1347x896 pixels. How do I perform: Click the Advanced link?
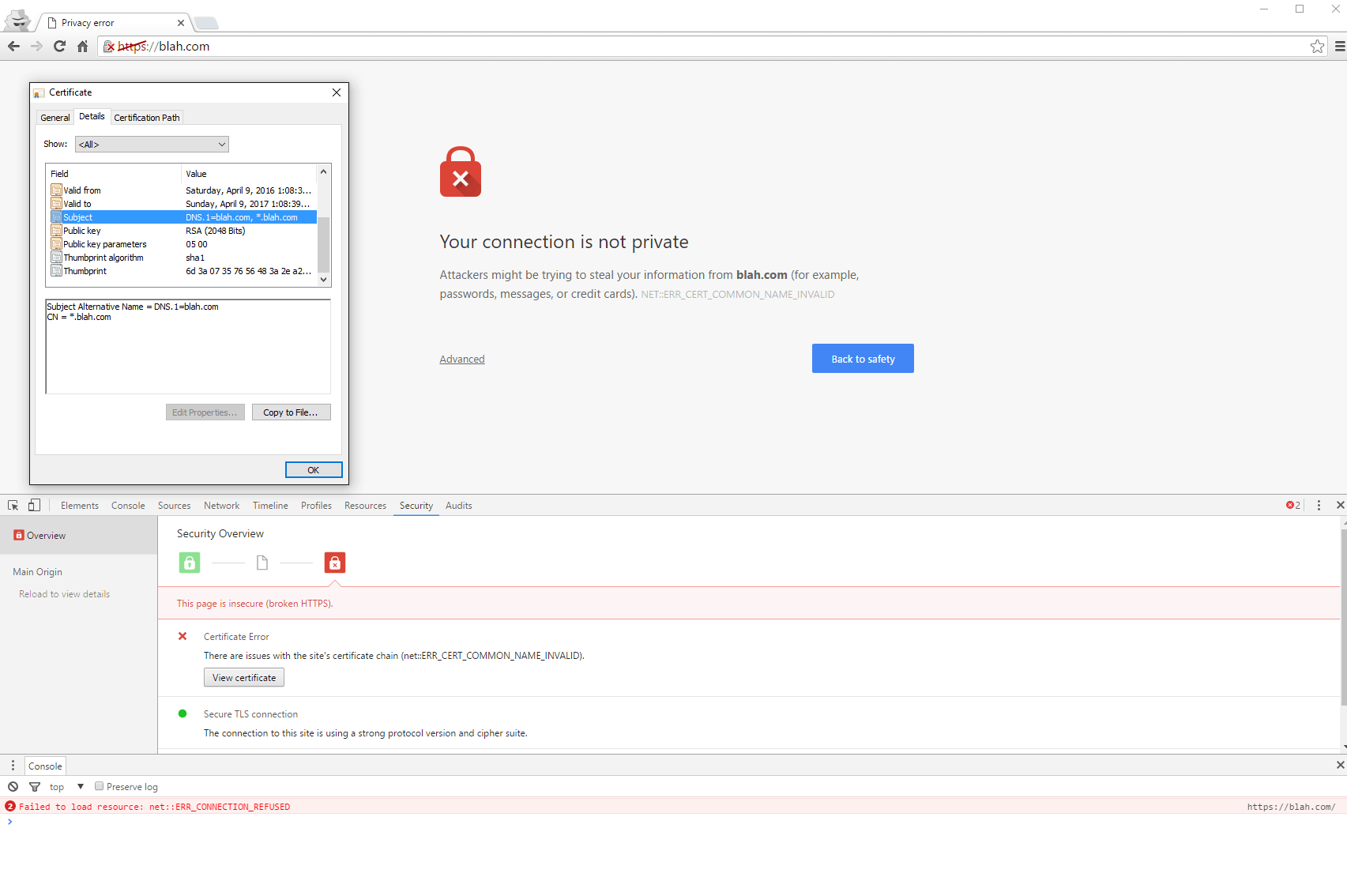click(462, 360)
